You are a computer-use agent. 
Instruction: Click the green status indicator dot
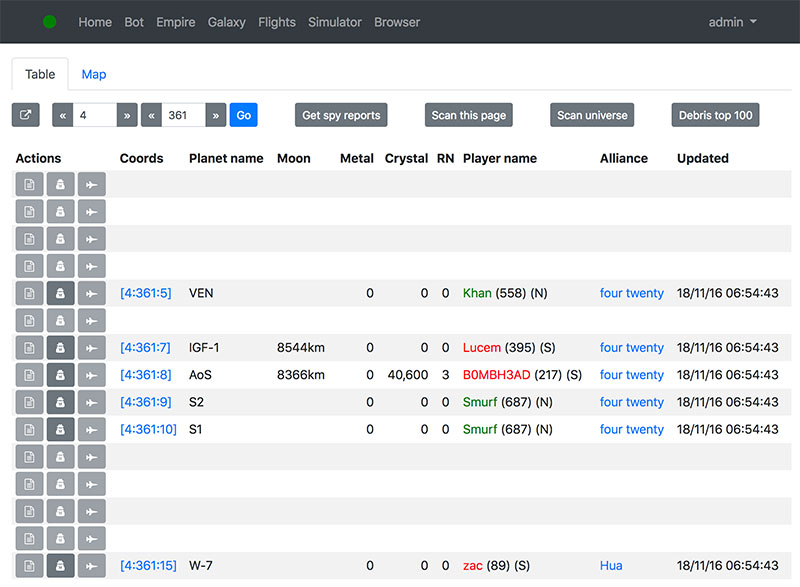pos(49,22)
